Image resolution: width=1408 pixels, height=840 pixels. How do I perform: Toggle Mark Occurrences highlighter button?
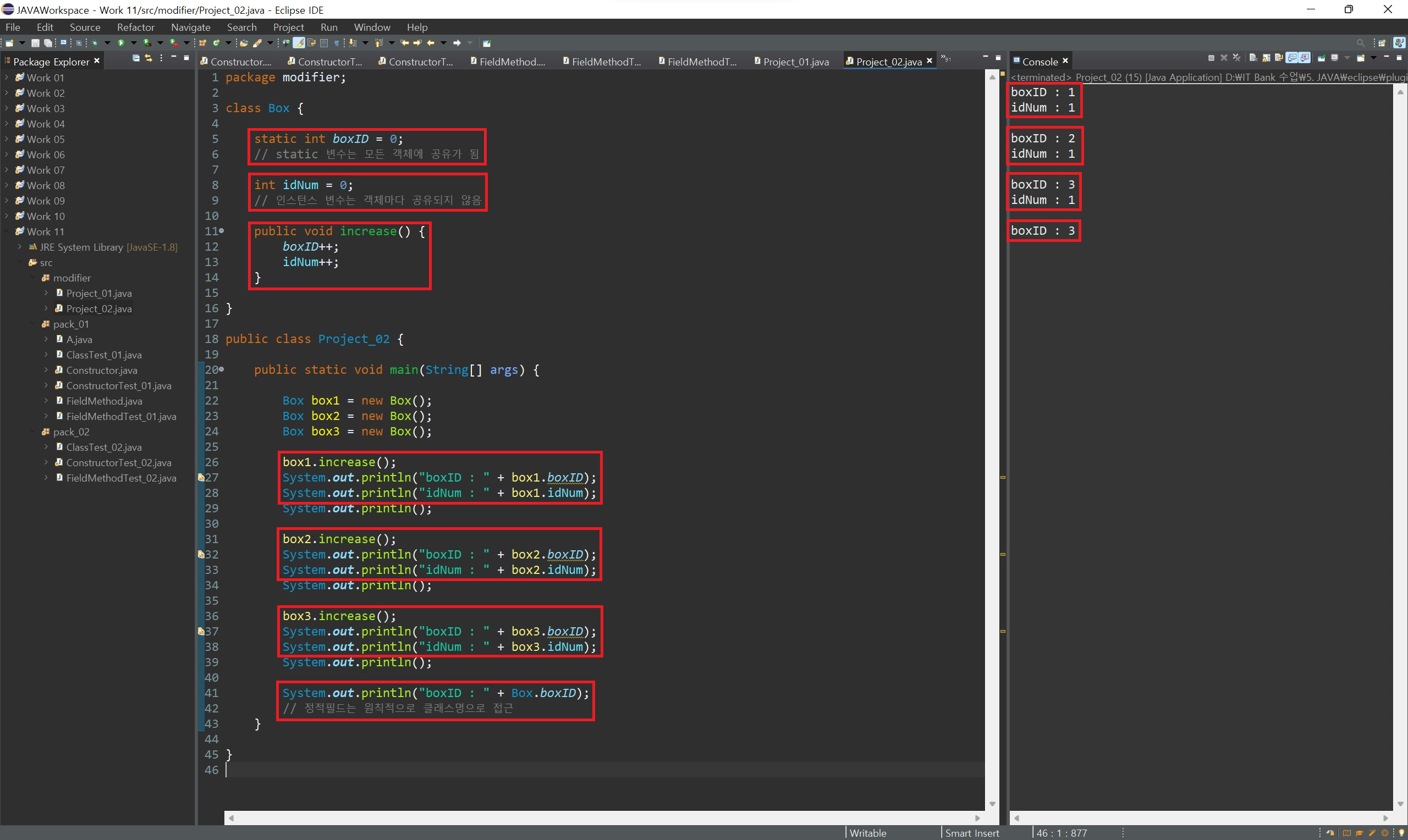[299, 43]
